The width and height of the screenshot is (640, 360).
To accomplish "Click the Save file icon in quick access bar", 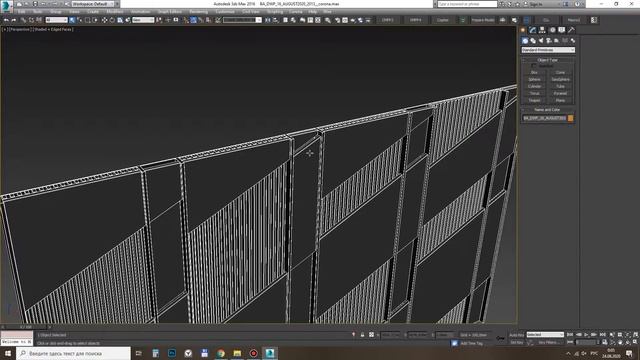I will click(x=36, y=4).
